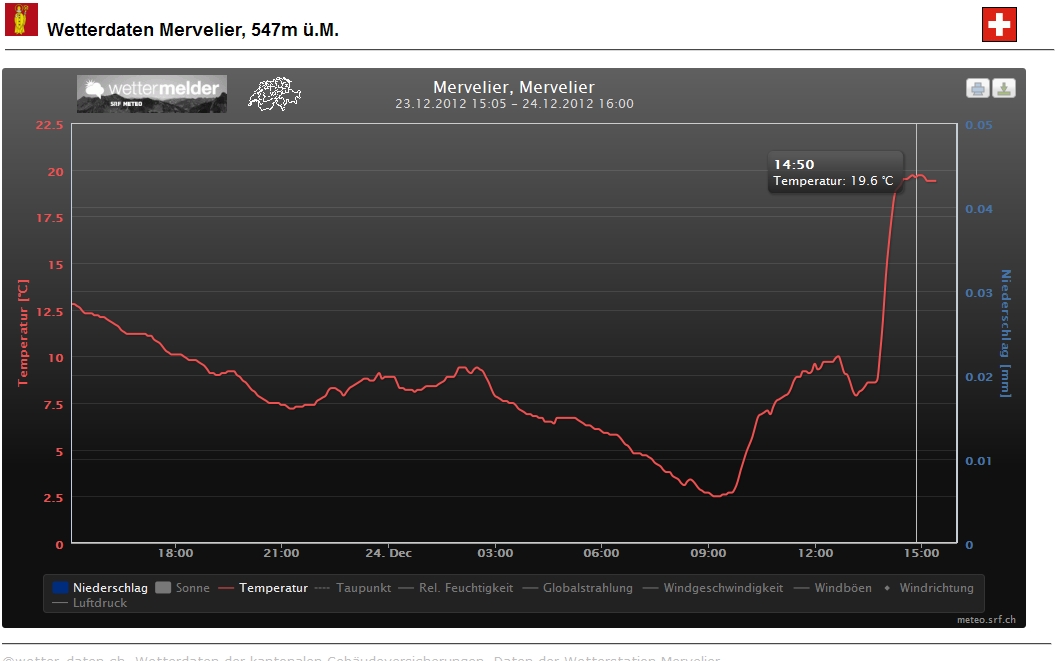Click the blue Niederschlag color square

click(x=60, y=588)
